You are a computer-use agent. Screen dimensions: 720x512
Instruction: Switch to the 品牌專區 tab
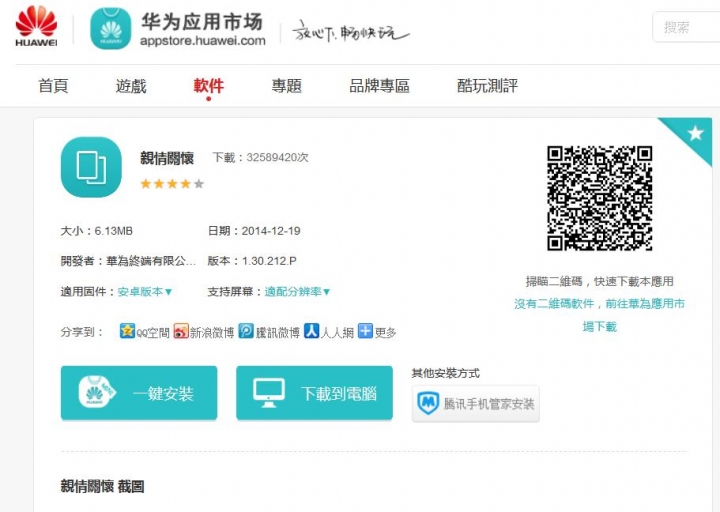click(379, 86)
